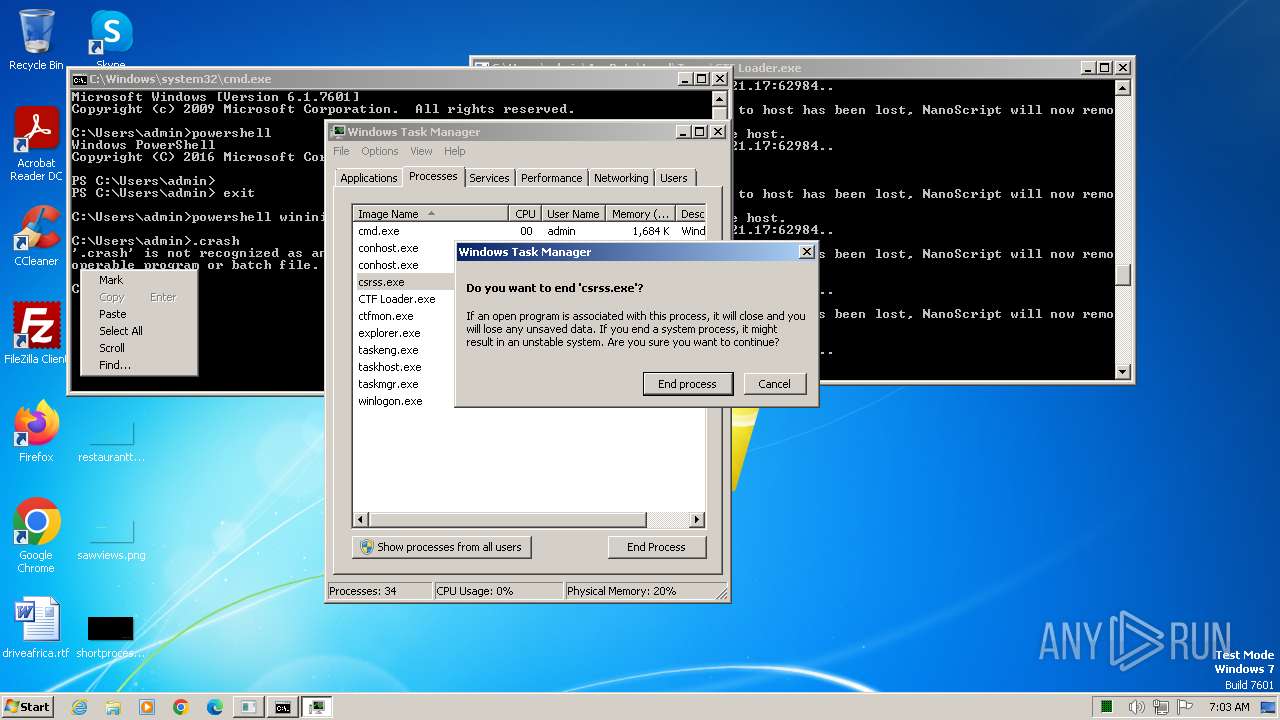
Task: Open the Recycle Bin desktop icon
Action: pos(36,40)
